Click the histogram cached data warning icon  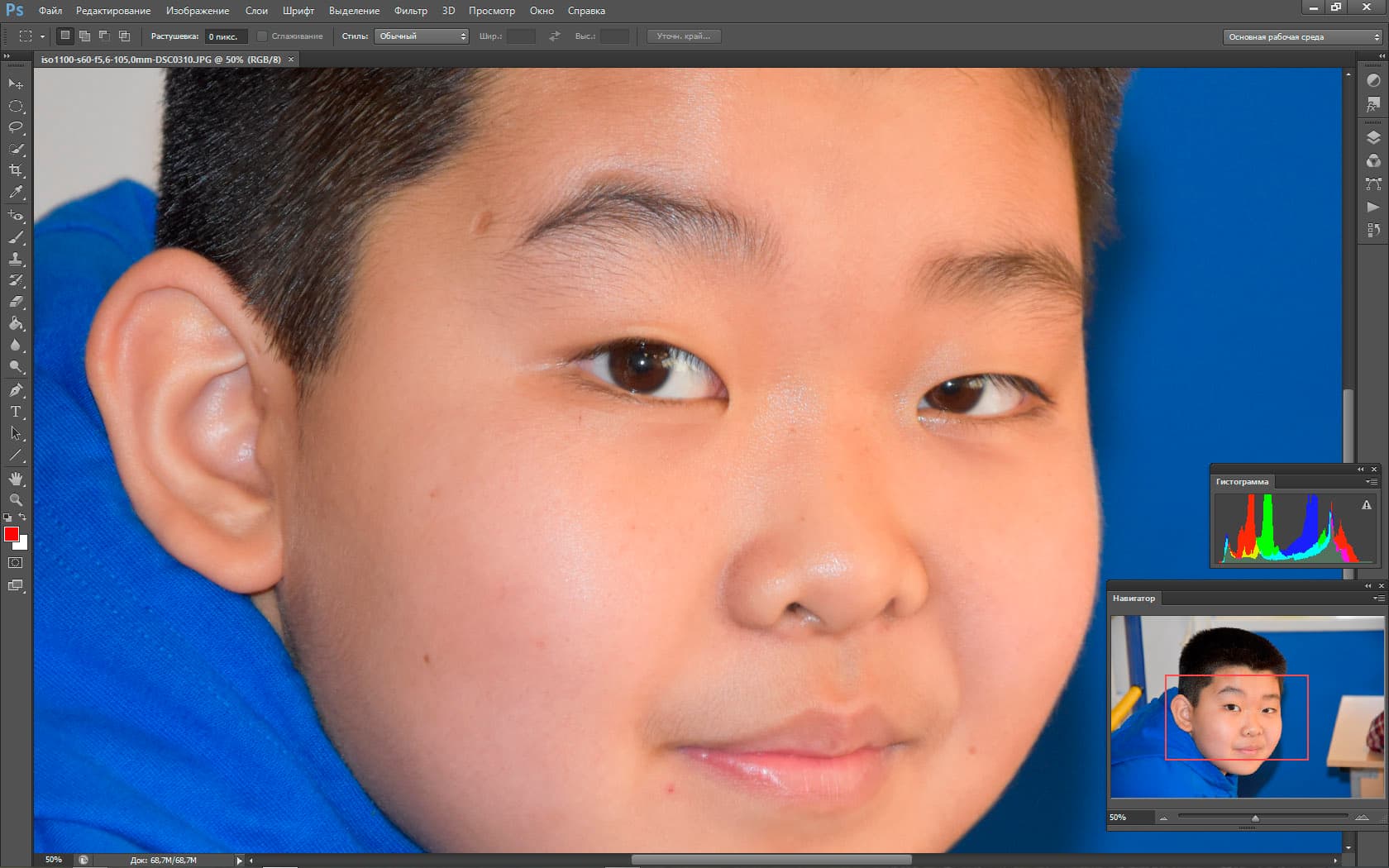coord(1367,505)
